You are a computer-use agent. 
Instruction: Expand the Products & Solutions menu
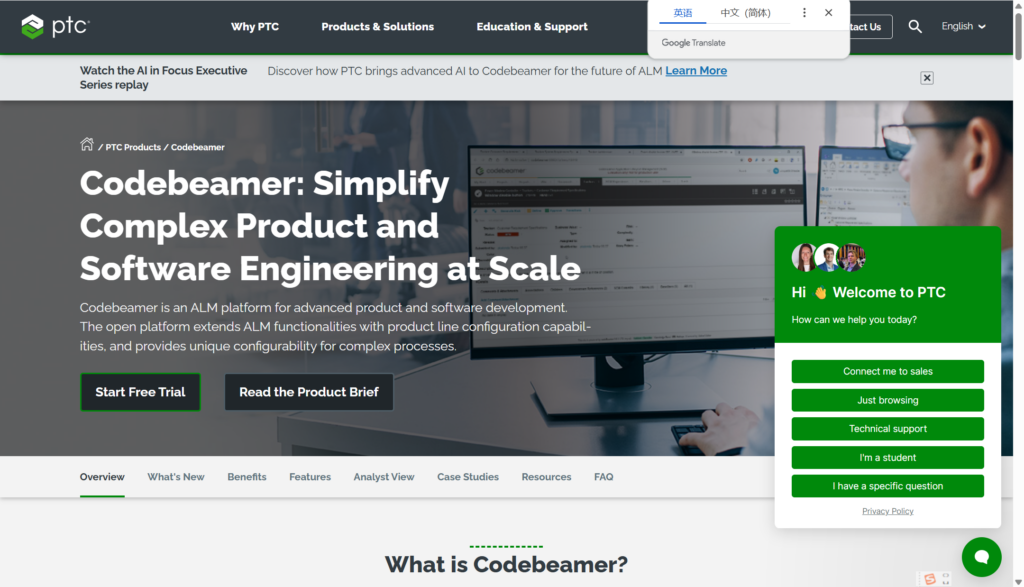377,27
